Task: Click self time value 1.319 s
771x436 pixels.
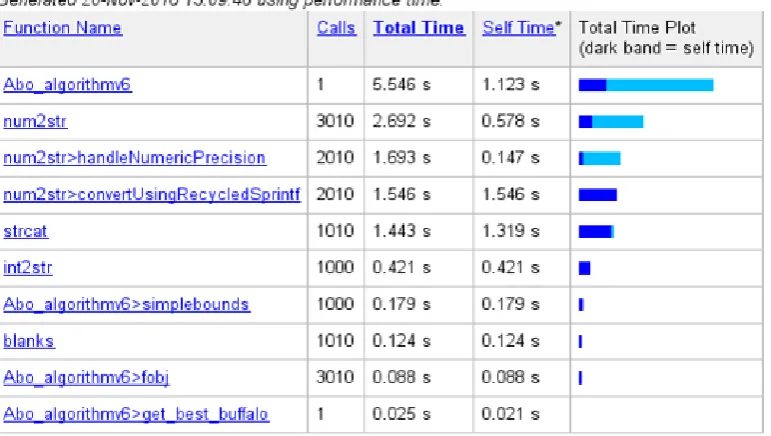Action: tap(510, 231)
